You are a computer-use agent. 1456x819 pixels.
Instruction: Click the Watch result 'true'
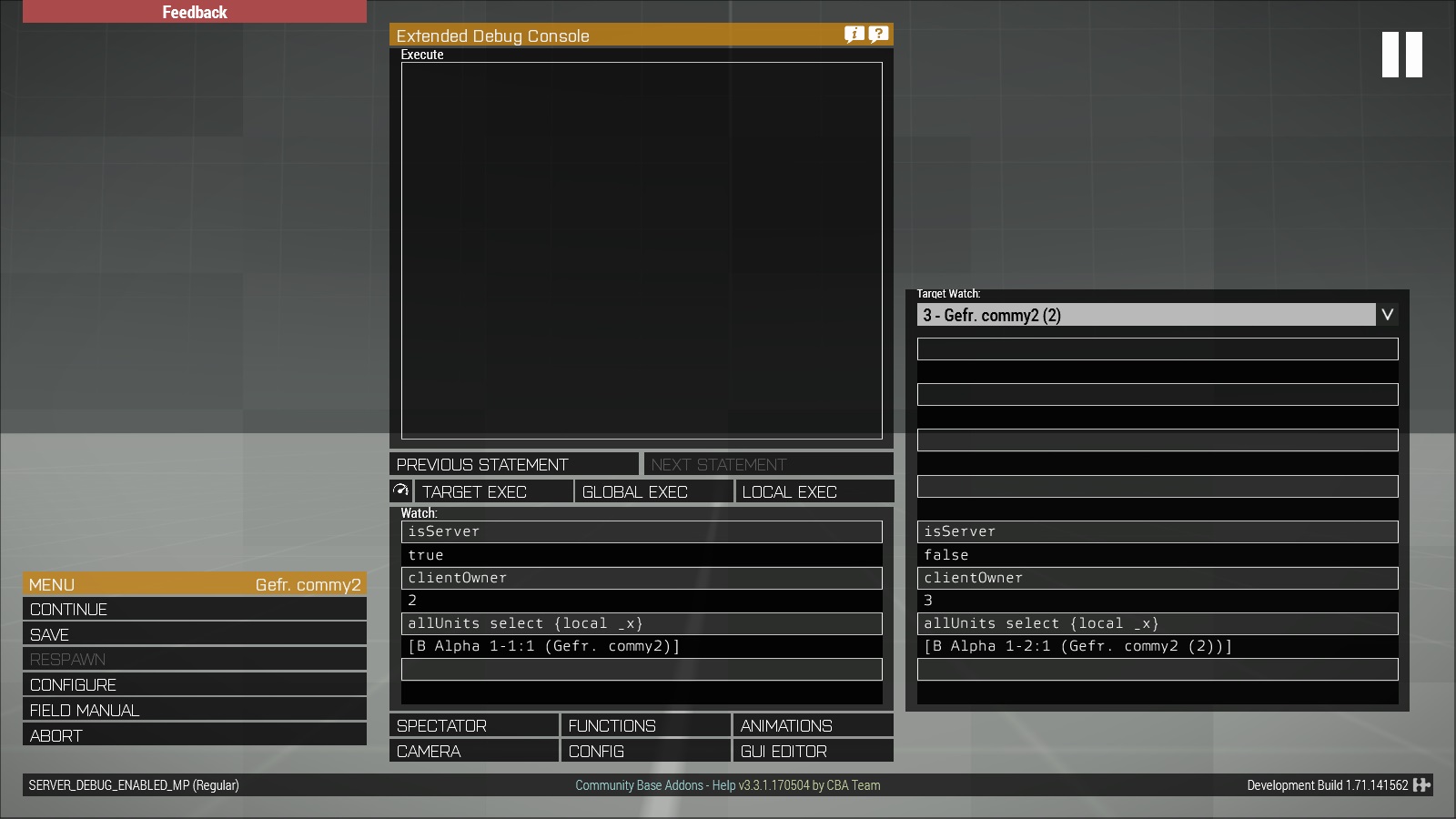coord(642,555)
